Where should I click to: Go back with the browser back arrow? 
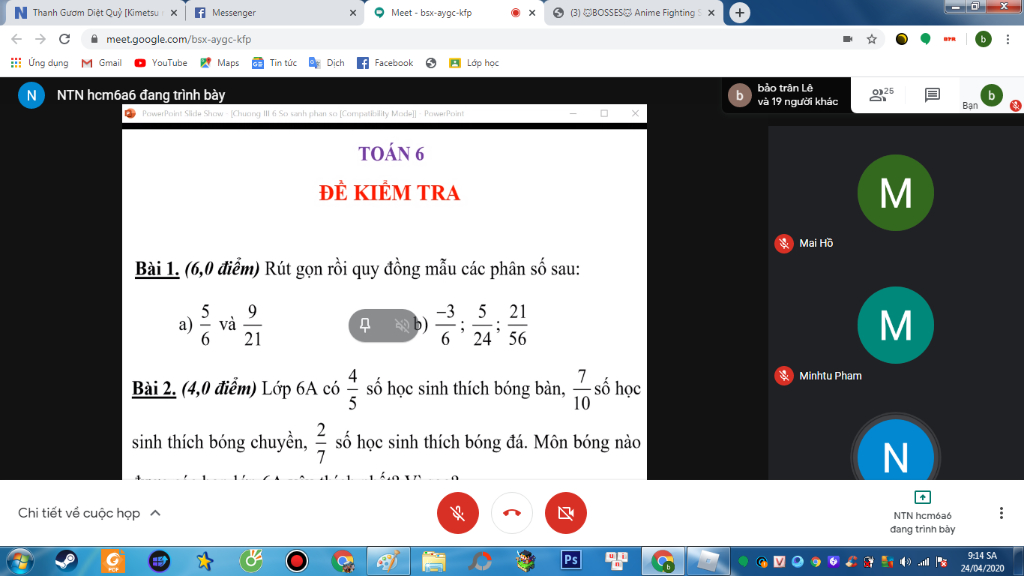(17, 39)
